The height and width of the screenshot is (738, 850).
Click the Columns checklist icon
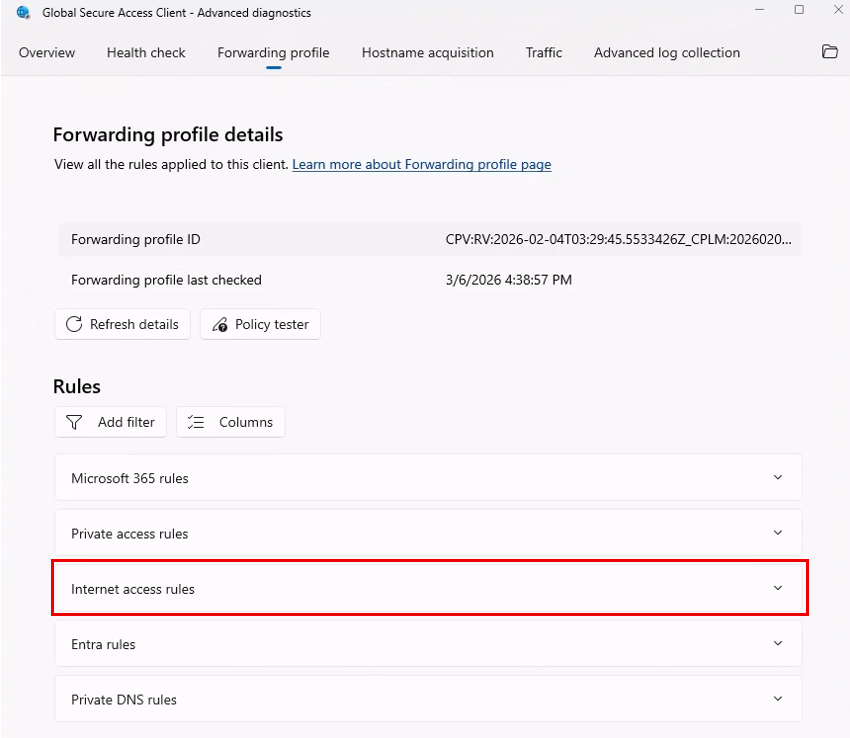[x=196, y=422]
